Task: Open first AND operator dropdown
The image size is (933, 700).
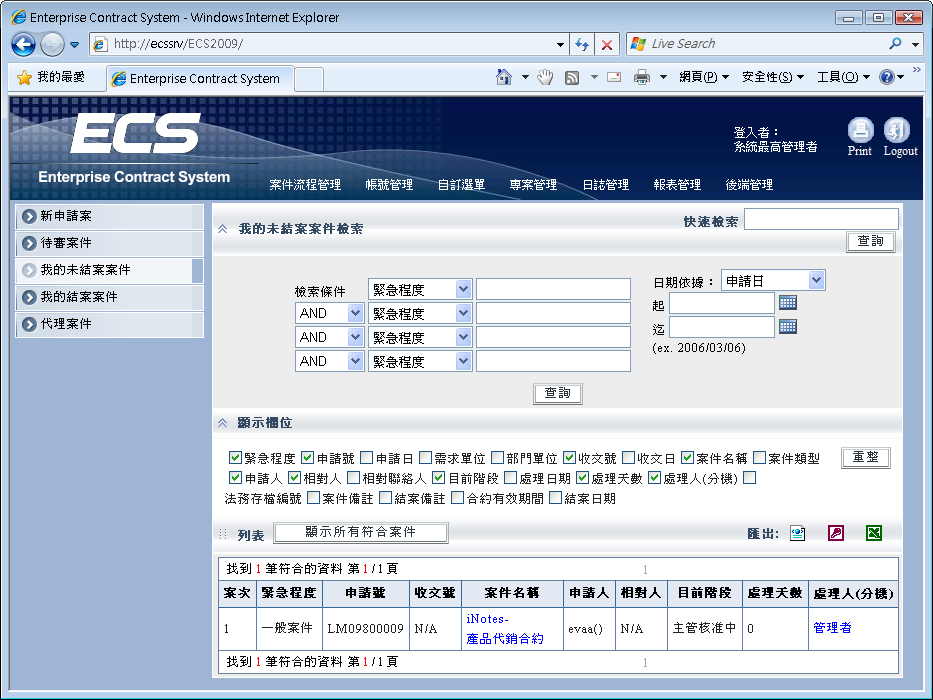Action: [330, 313]
